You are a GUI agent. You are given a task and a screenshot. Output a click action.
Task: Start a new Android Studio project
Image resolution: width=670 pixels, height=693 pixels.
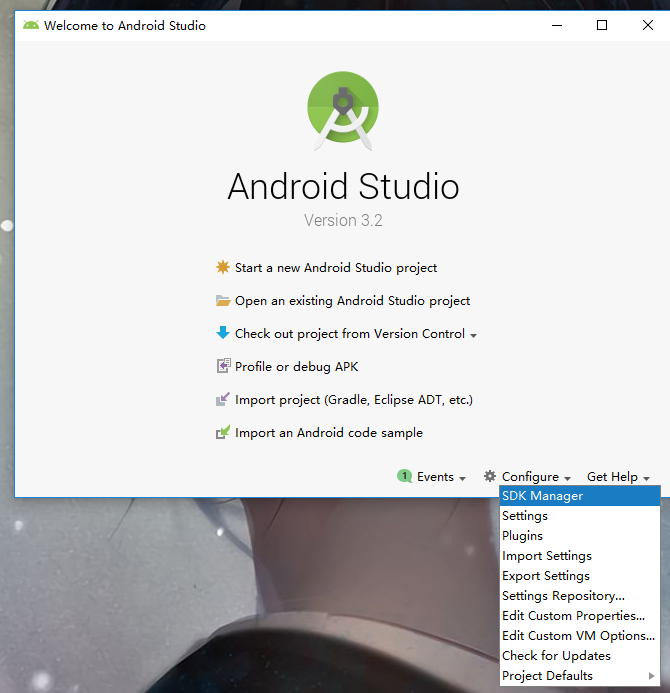click(x=336, y=268)
